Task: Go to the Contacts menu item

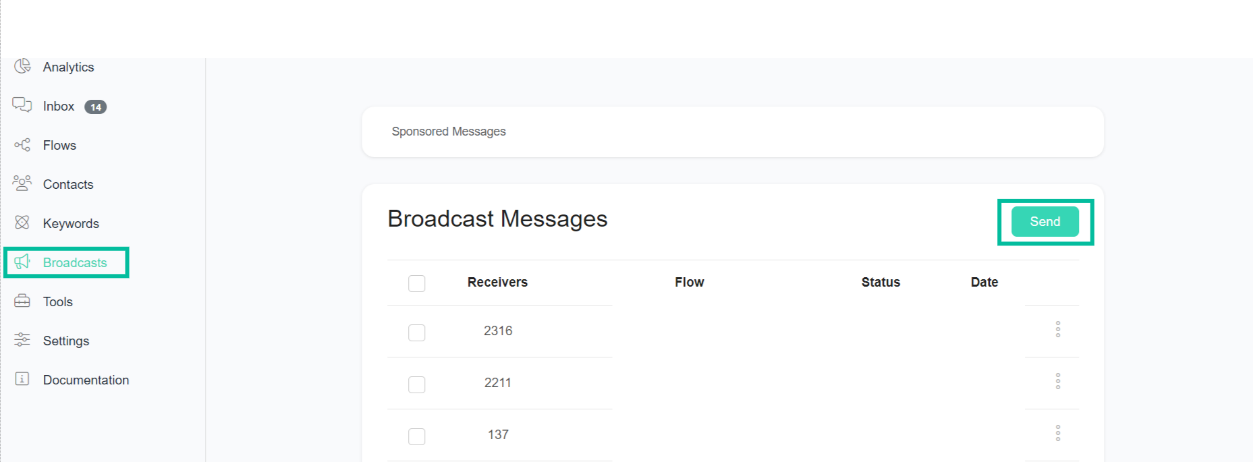Action: click(68, 184)
